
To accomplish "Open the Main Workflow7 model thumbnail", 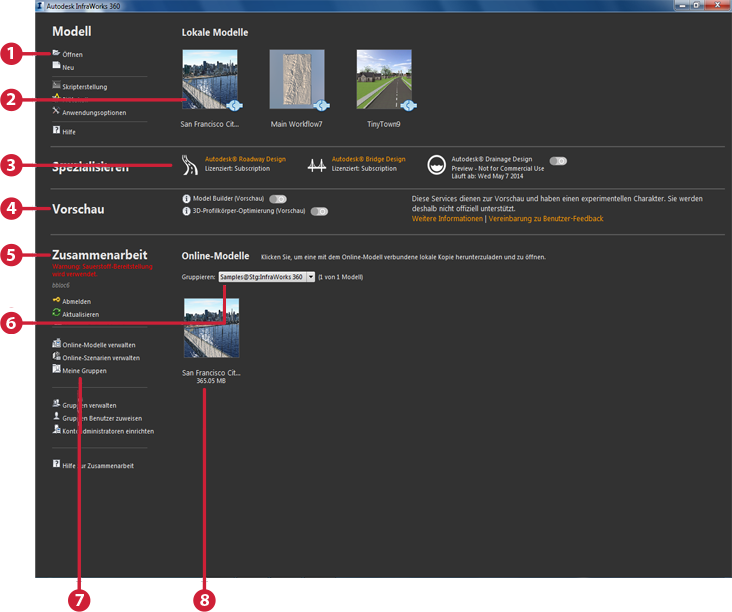I will pyautogui.click(x=297, y=79).
